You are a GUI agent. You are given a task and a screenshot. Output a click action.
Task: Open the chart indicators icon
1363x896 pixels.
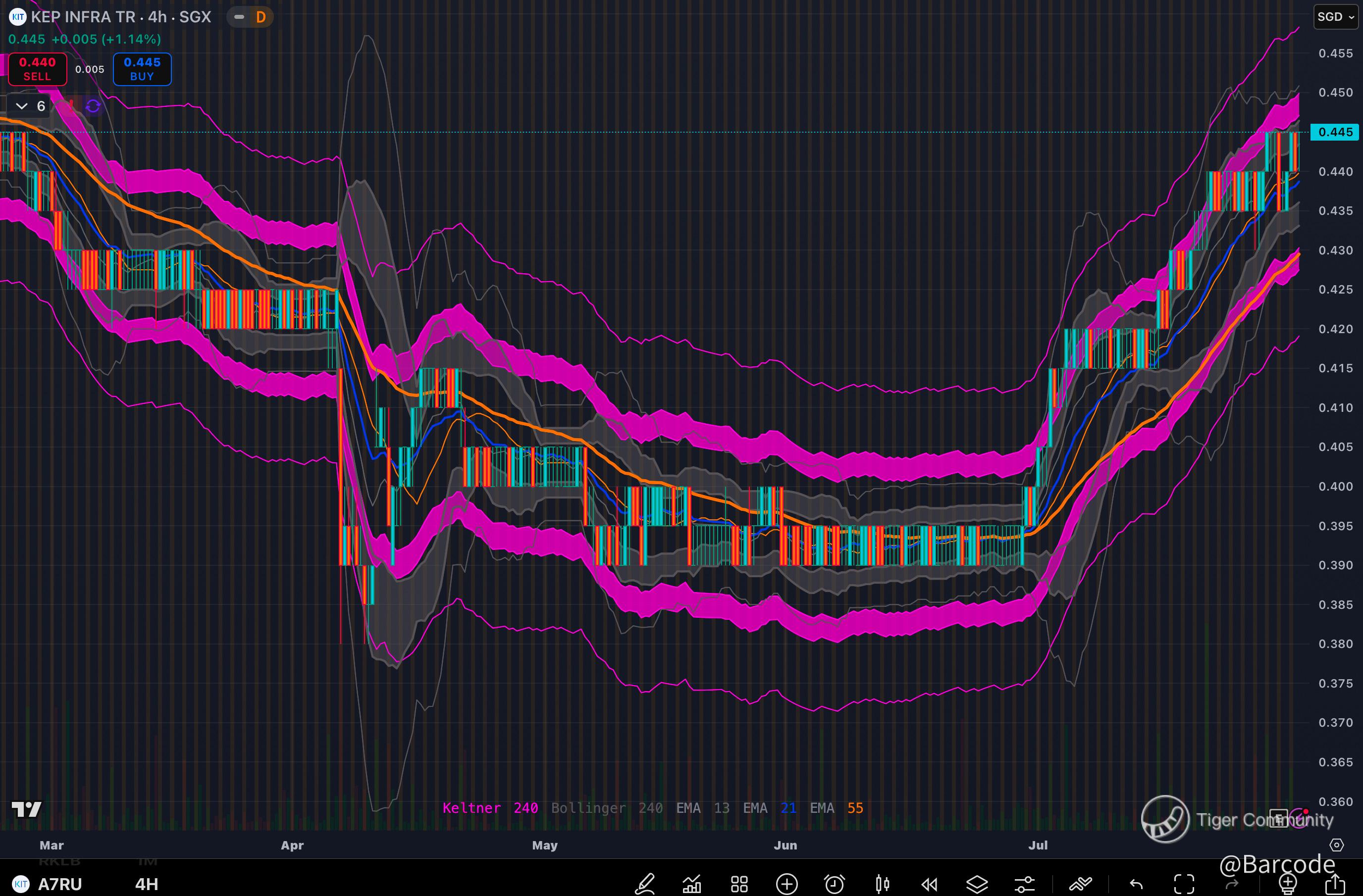pos(692,884)
